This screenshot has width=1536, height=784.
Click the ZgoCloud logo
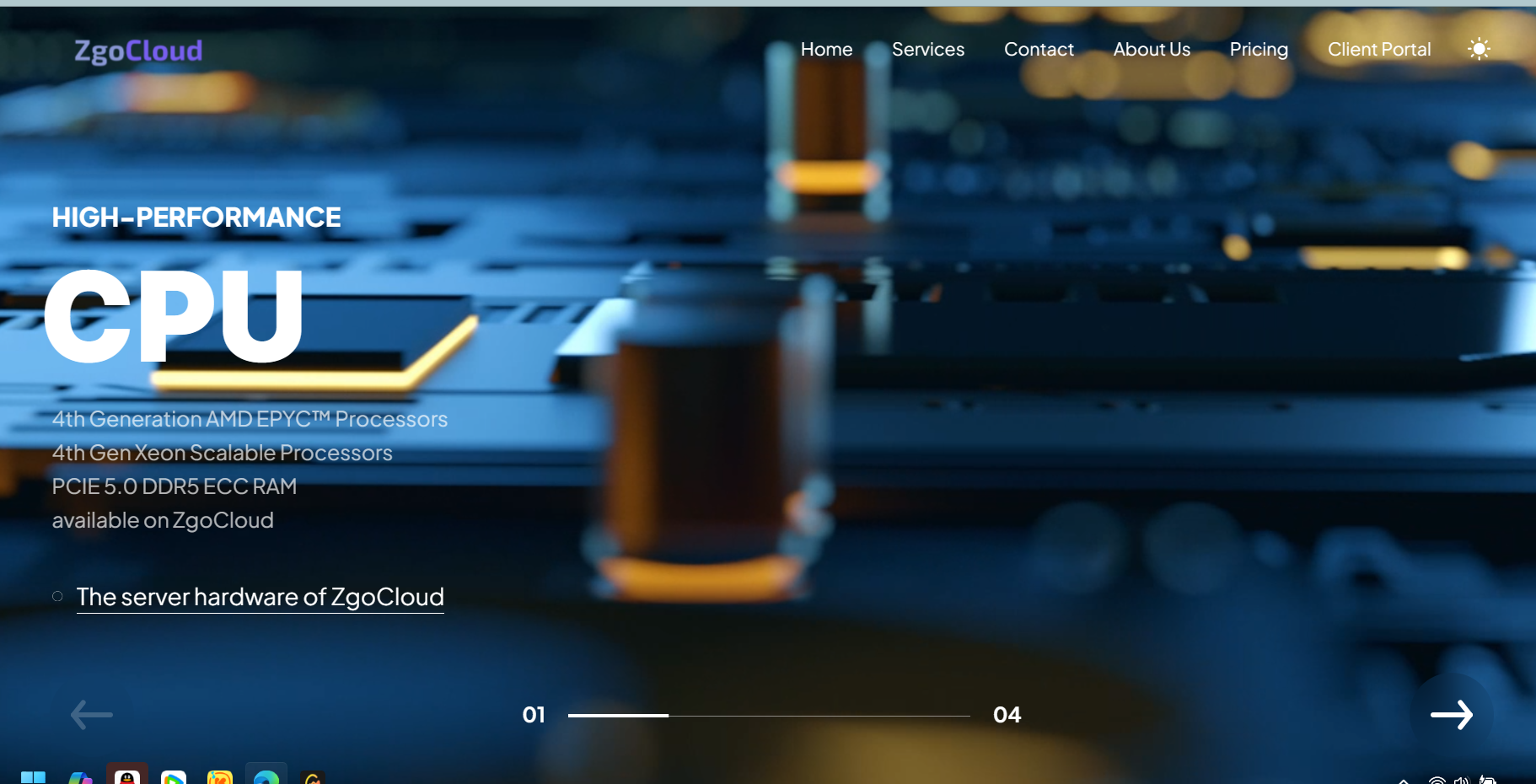[138, 51]
